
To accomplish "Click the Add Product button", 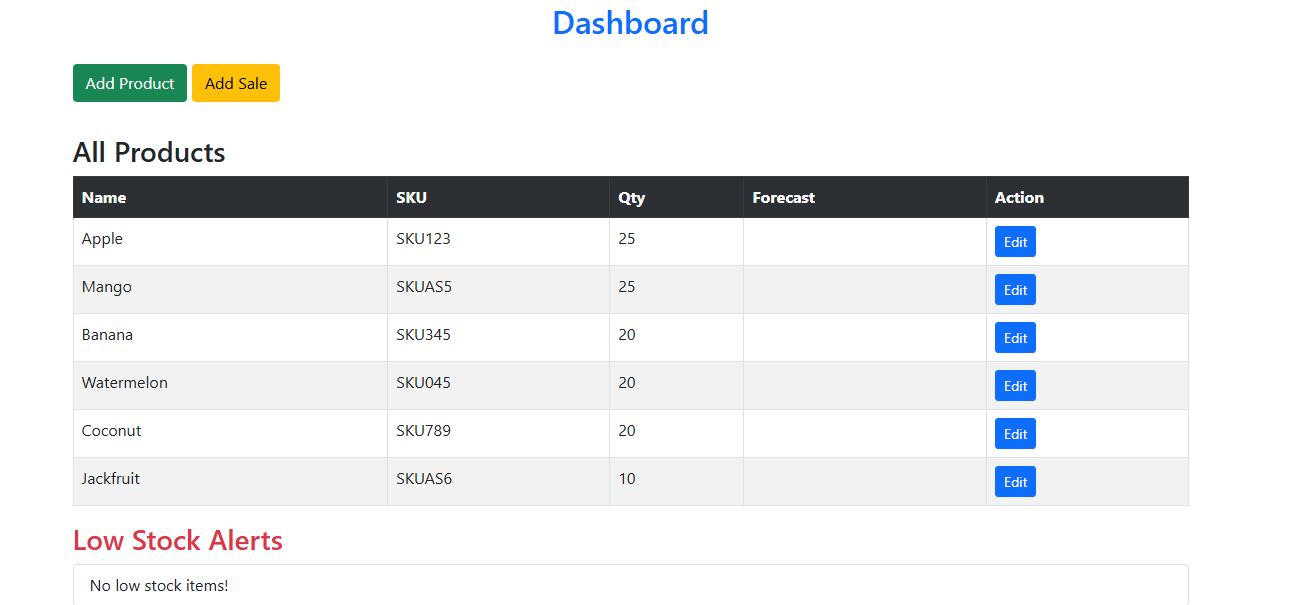I will (x=130, y=83).
